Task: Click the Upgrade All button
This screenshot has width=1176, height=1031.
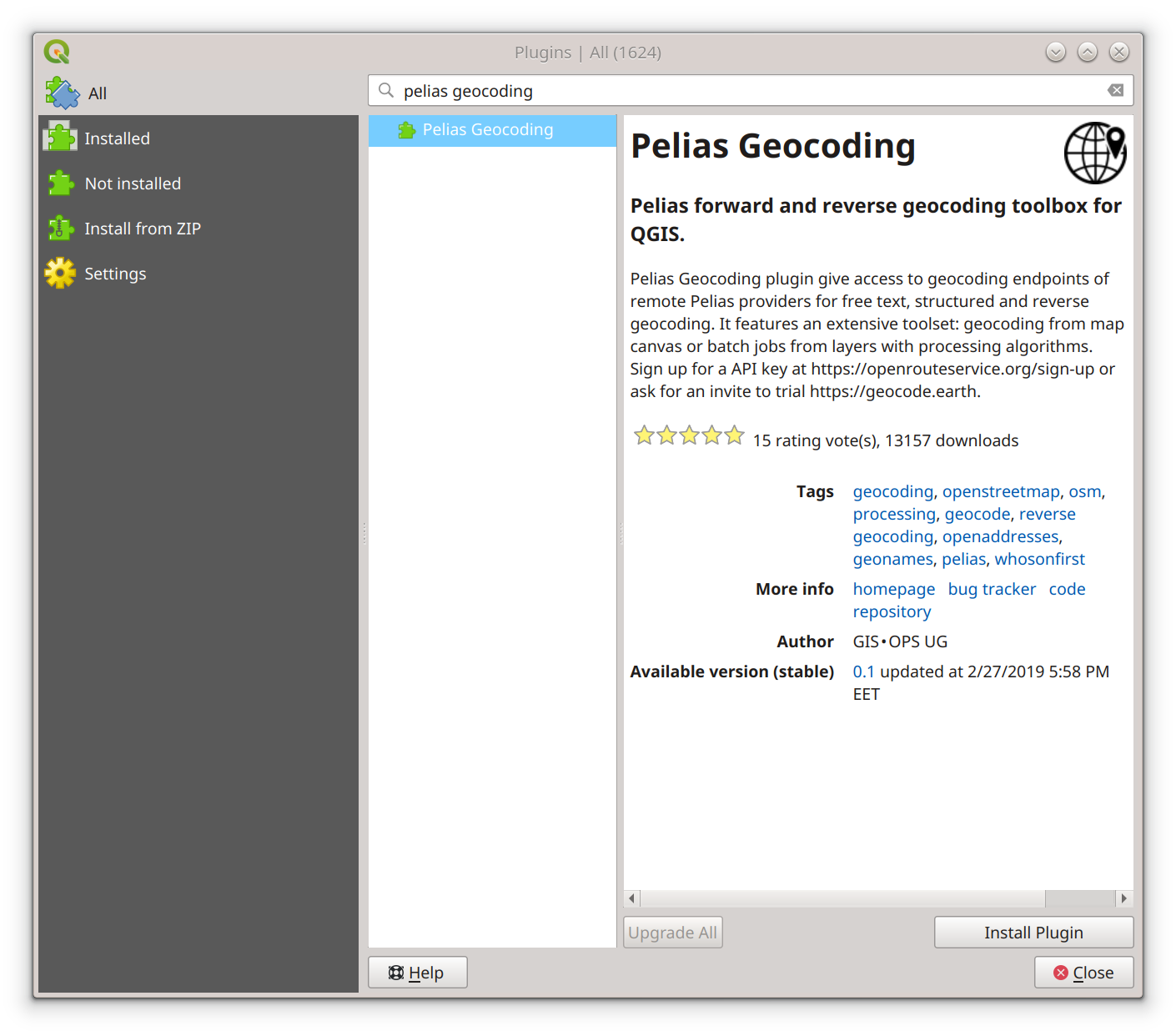Action: (672, 933)
